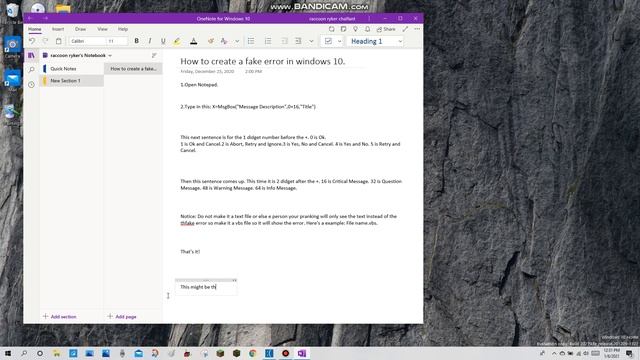Image resolution: width=640 pixels, height=360 pixels.
Task: Click the "That's it!" line
Action: (x=190, y=252)
